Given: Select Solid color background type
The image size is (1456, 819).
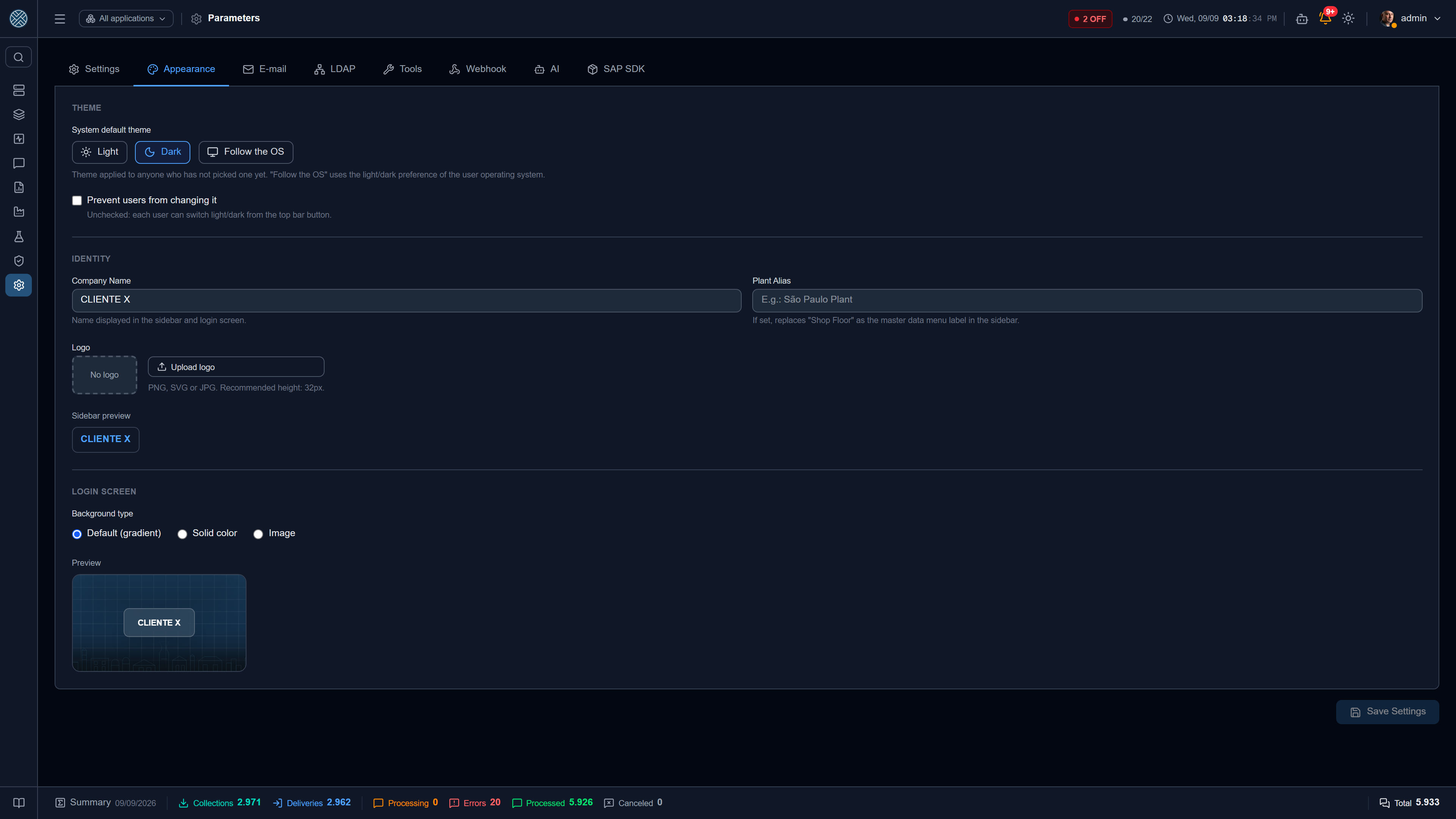Looking at the screenshot, I should [182, 534].
